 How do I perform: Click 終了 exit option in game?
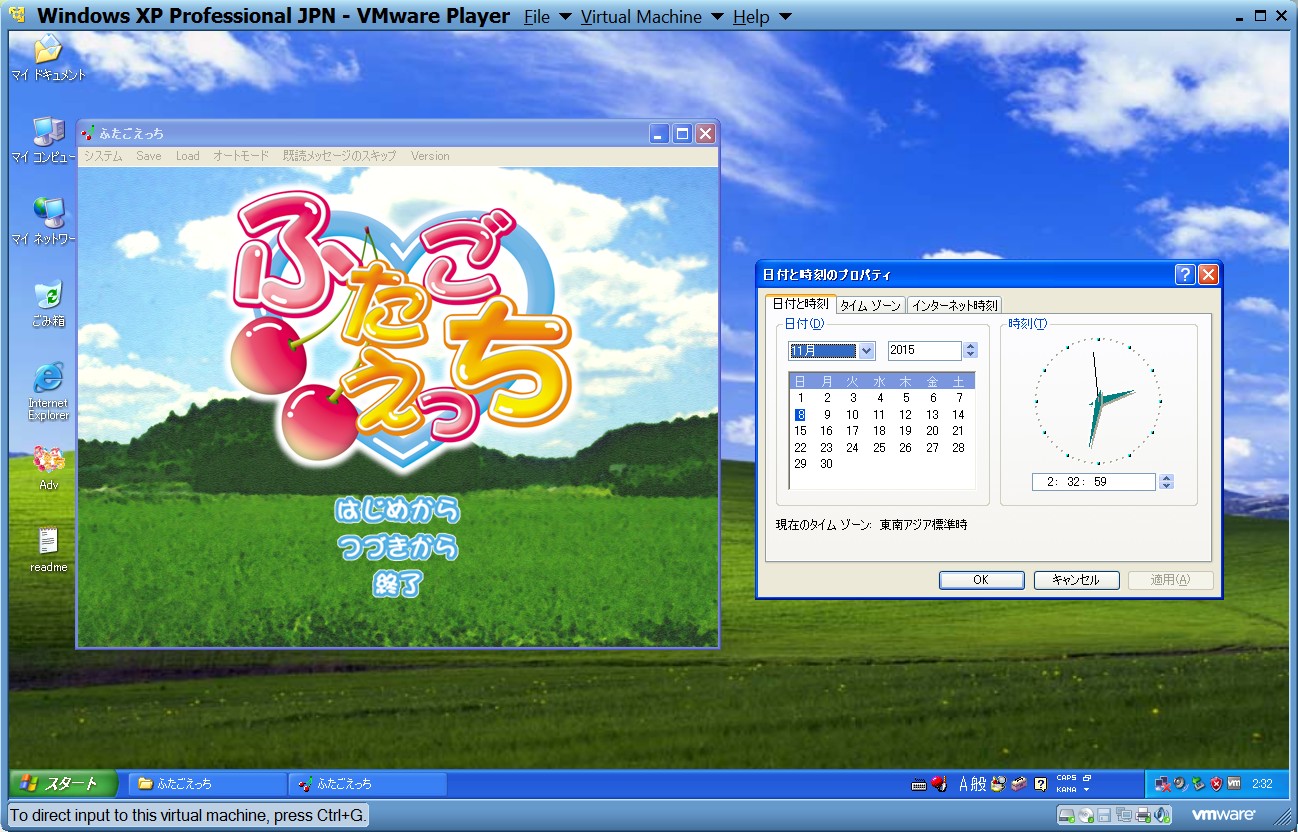point(397,584)
